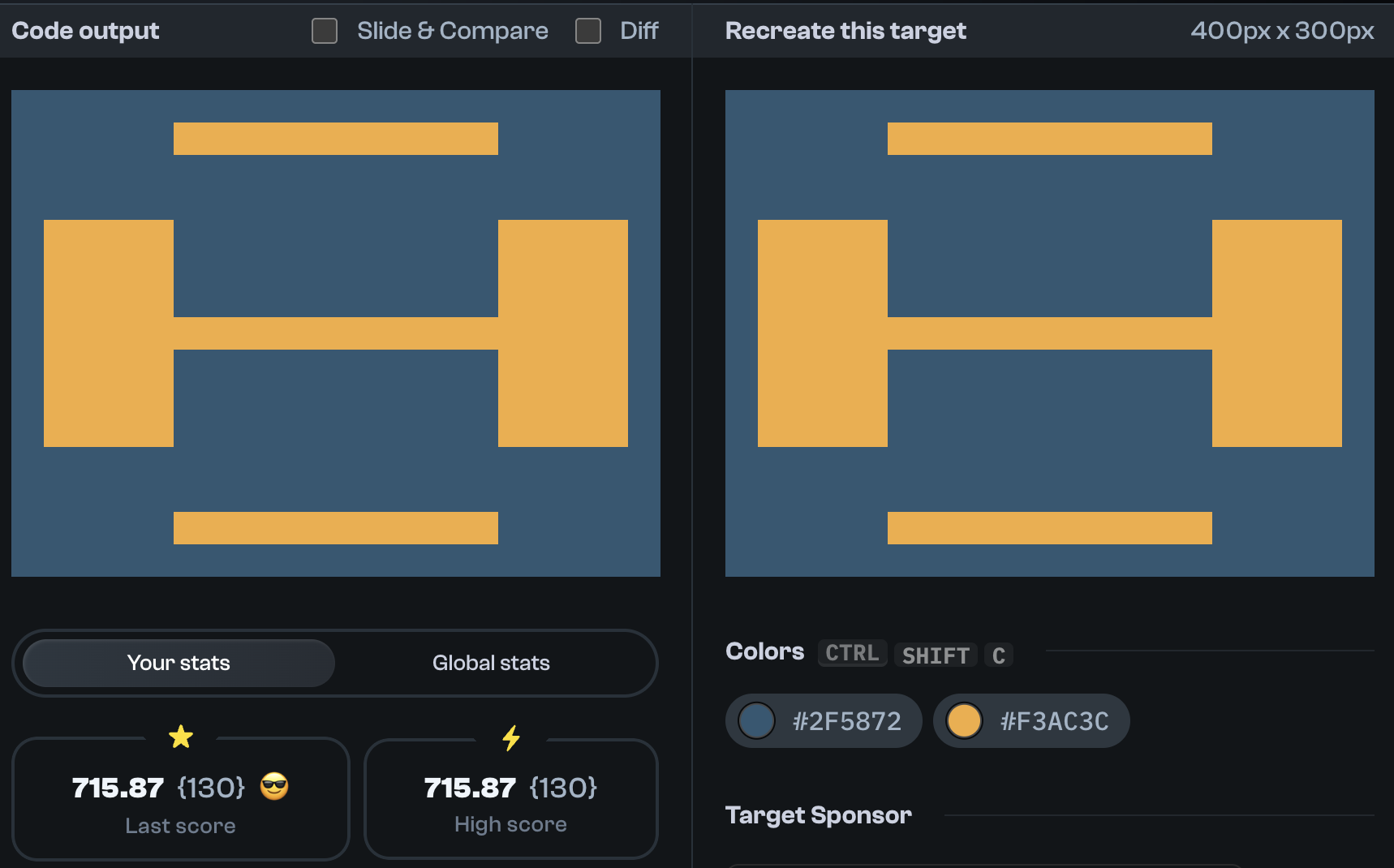This screenshot has height=868, width=1394.
Task: Click the CTRL key badge
Action: point(853,653)
